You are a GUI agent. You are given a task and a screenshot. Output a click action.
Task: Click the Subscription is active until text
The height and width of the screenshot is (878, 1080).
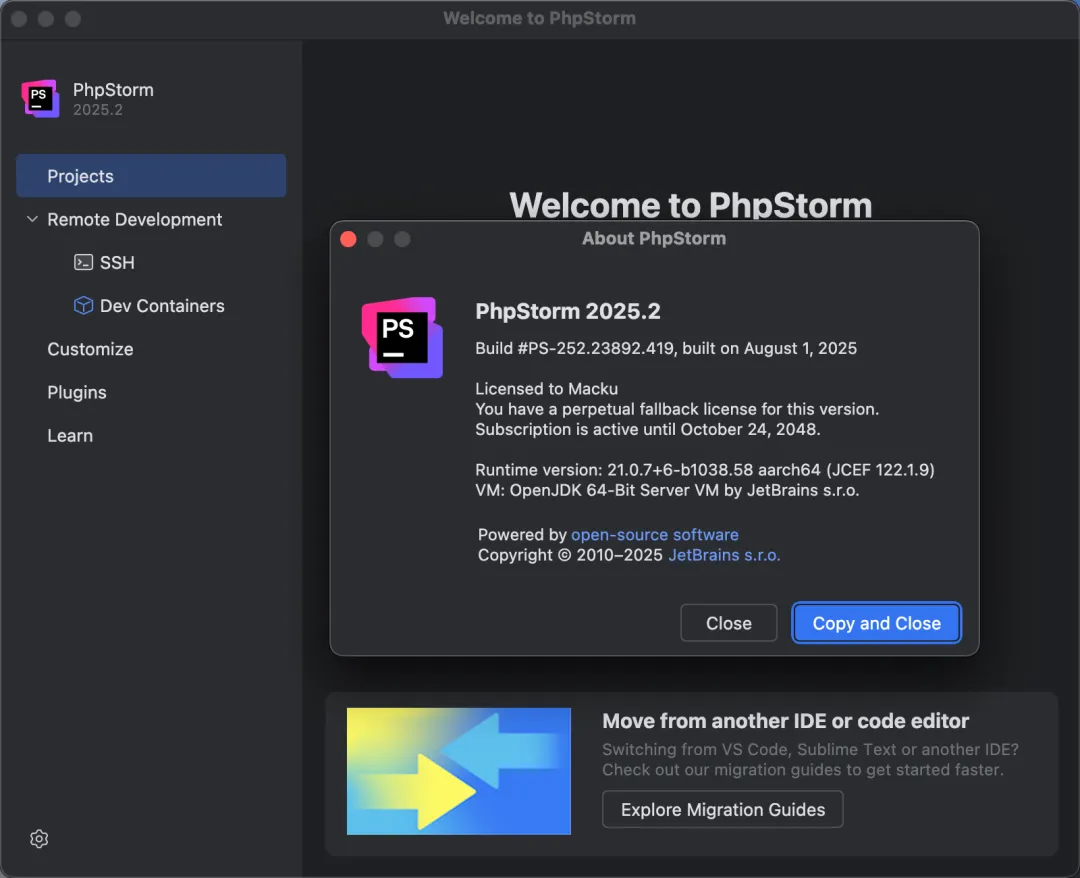(647, 429)
